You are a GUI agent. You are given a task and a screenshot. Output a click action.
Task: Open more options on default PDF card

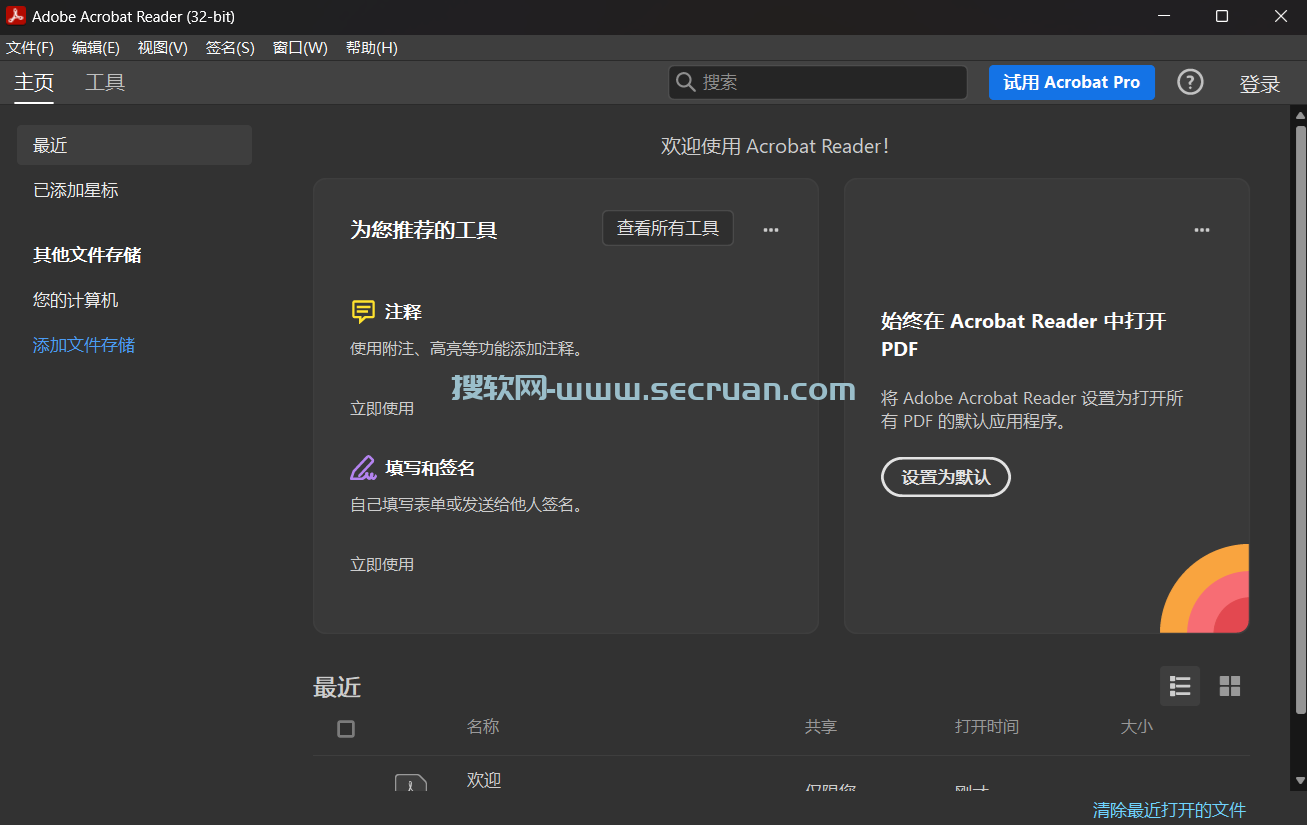coord(1202,230)
